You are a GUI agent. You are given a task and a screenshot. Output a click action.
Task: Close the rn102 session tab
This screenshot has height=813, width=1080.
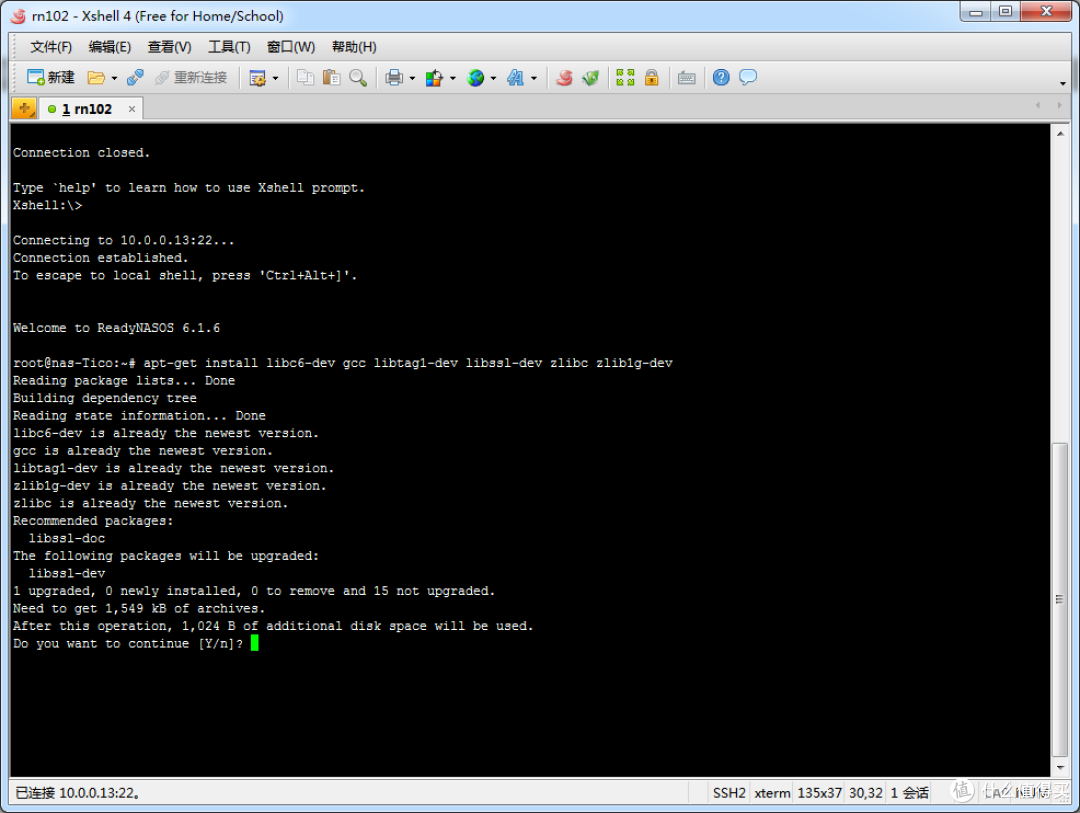(132, 109)
